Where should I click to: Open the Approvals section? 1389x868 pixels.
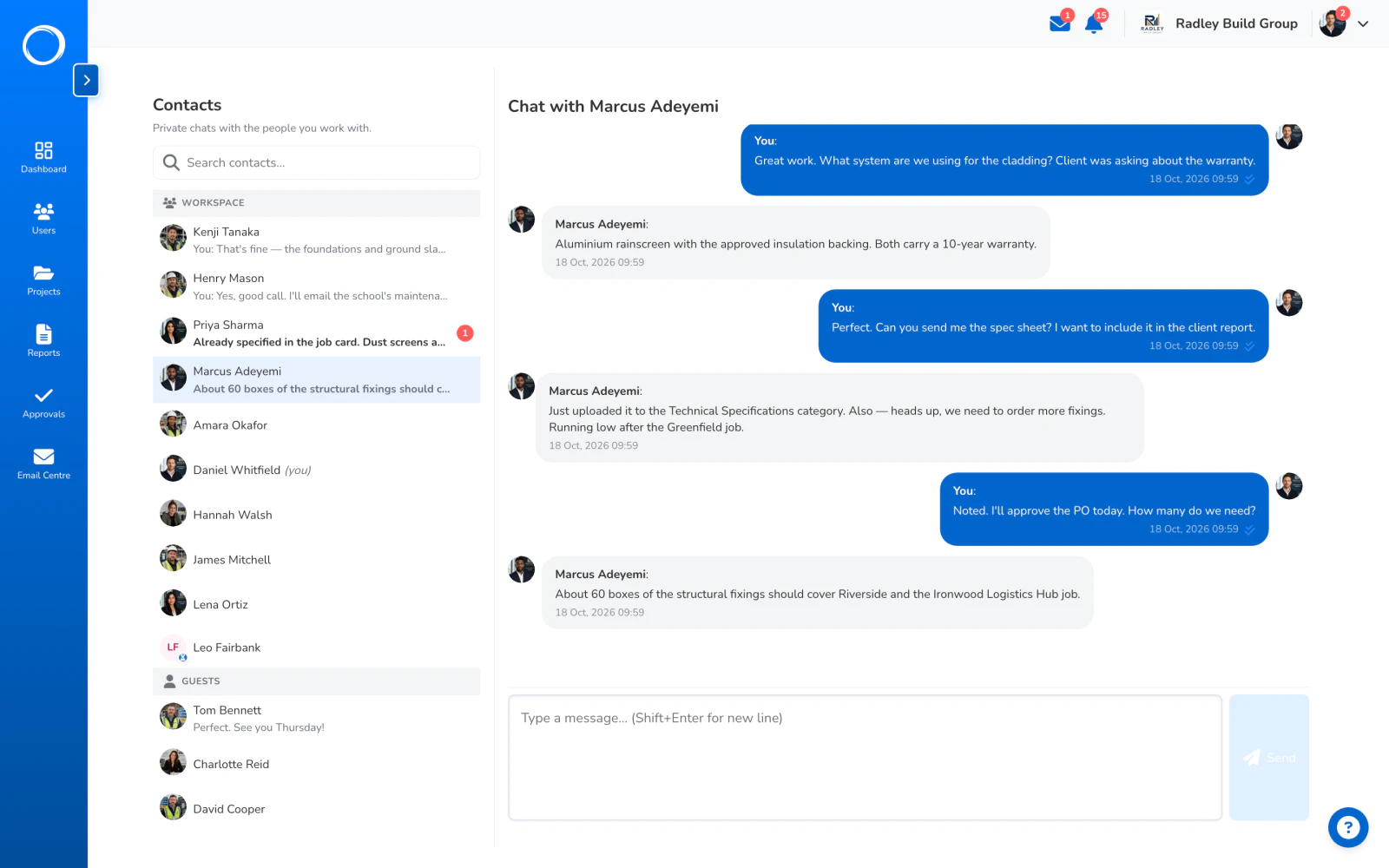point(43,403)
